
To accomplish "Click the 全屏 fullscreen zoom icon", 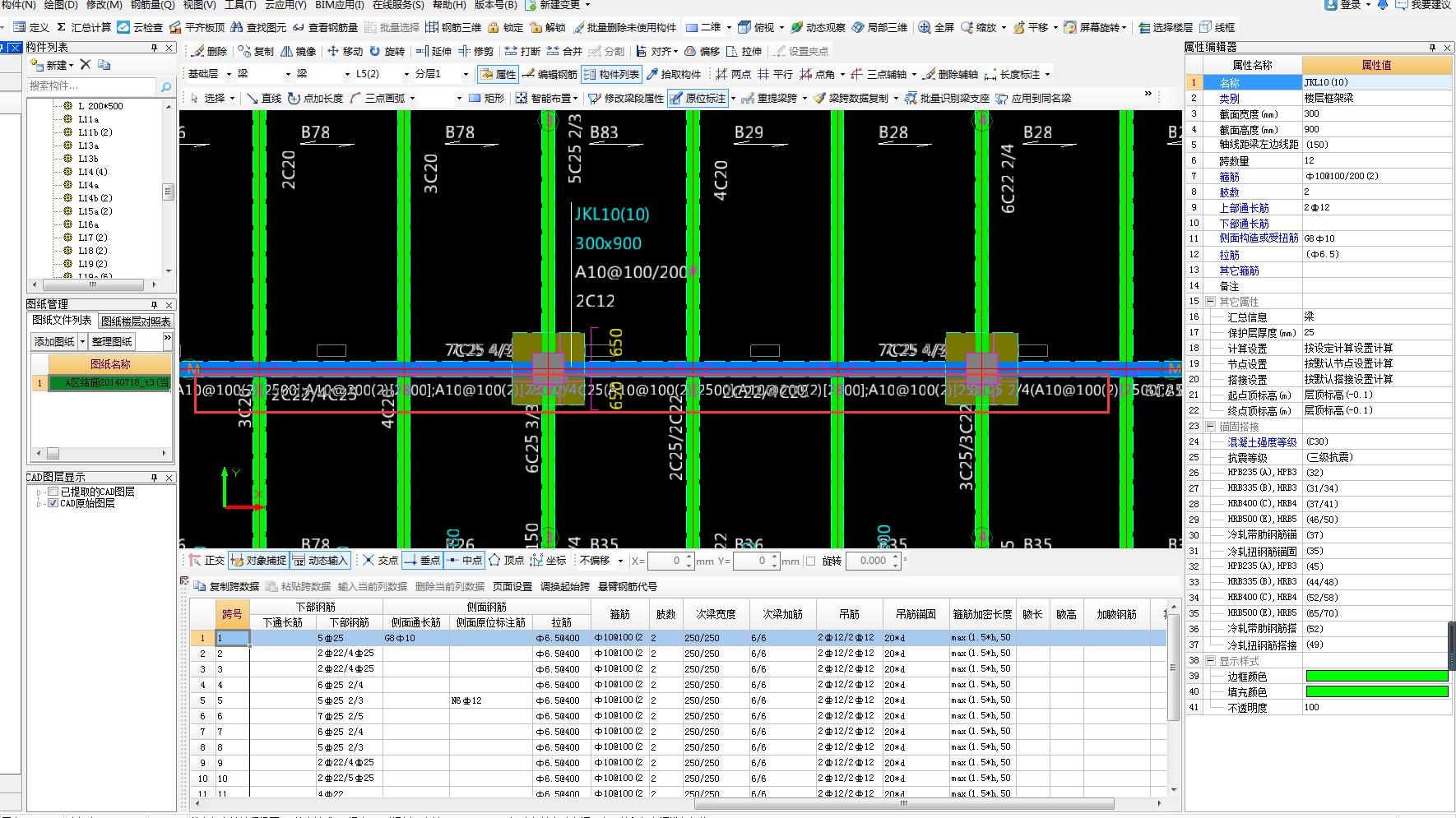I will [x=925, y=27].
